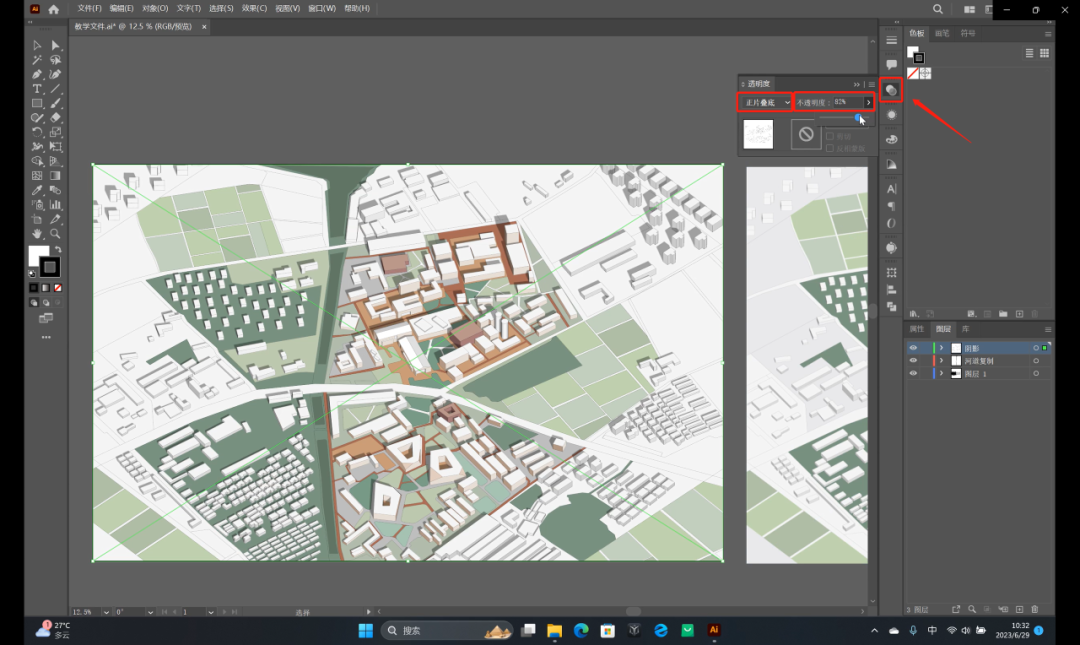
Task: Select the Direct Selection (white arrow) tool
Action: (x=56, y=45)
